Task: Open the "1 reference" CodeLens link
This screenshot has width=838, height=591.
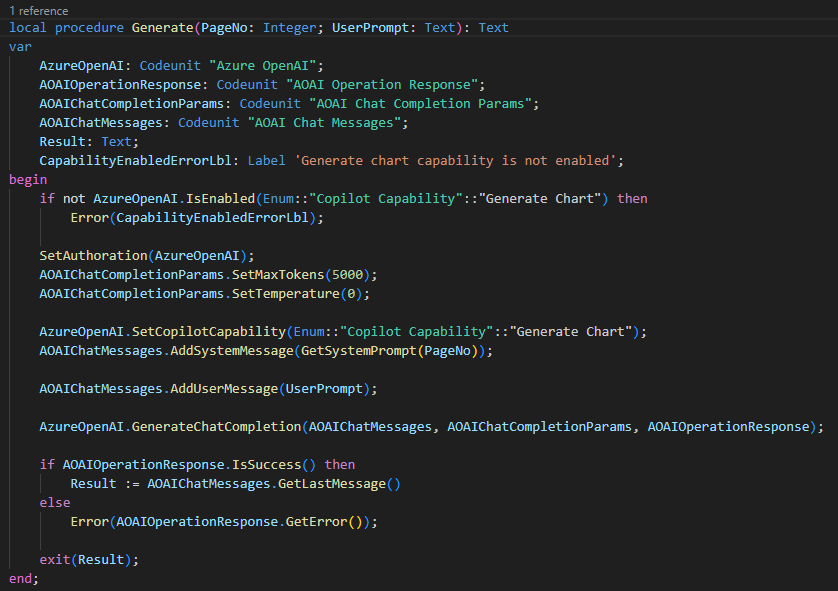Action: click(x=38, y=11)
